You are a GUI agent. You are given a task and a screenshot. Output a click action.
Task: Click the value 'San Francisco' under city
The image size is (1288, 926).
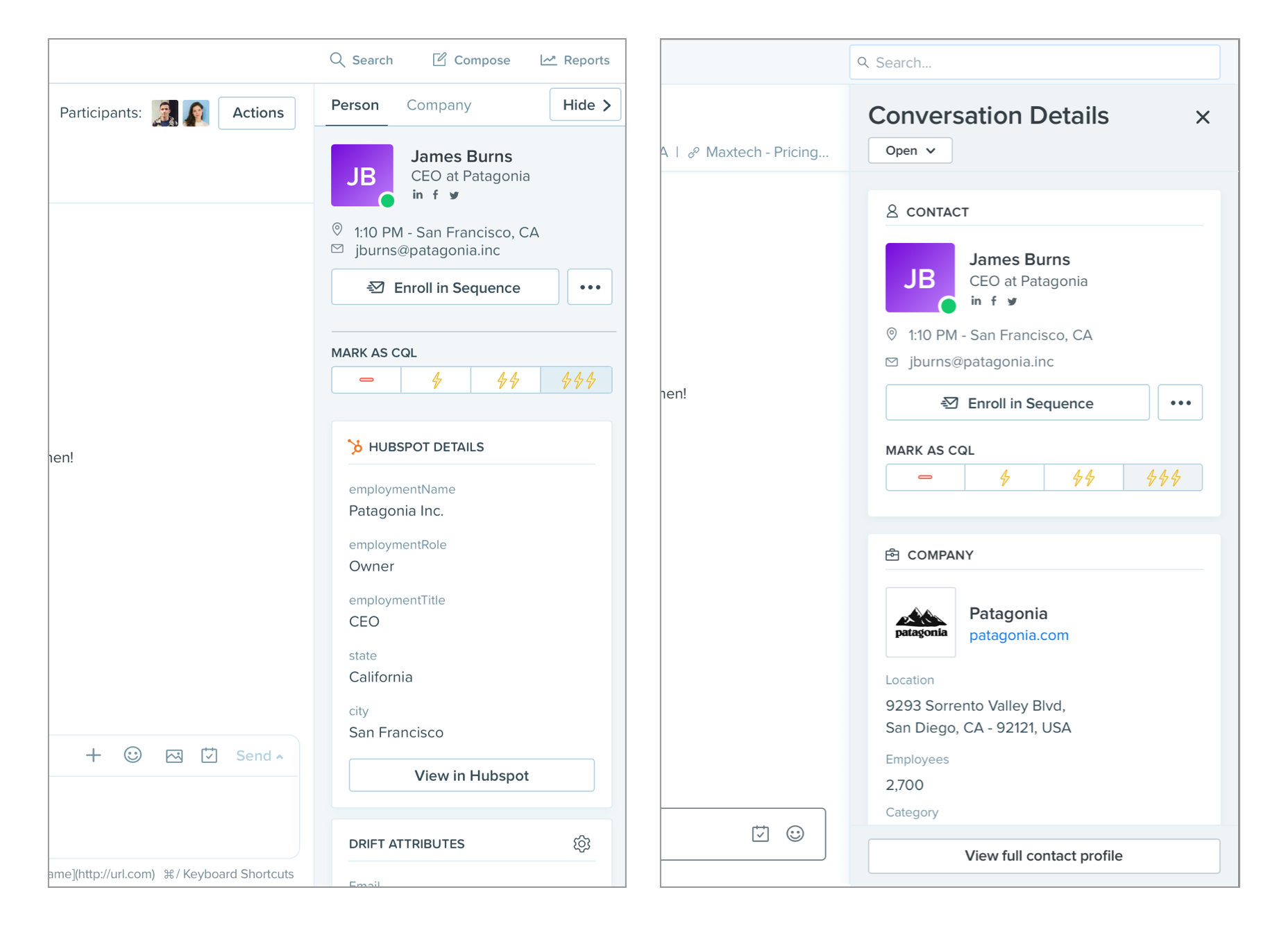pos(396,732)
